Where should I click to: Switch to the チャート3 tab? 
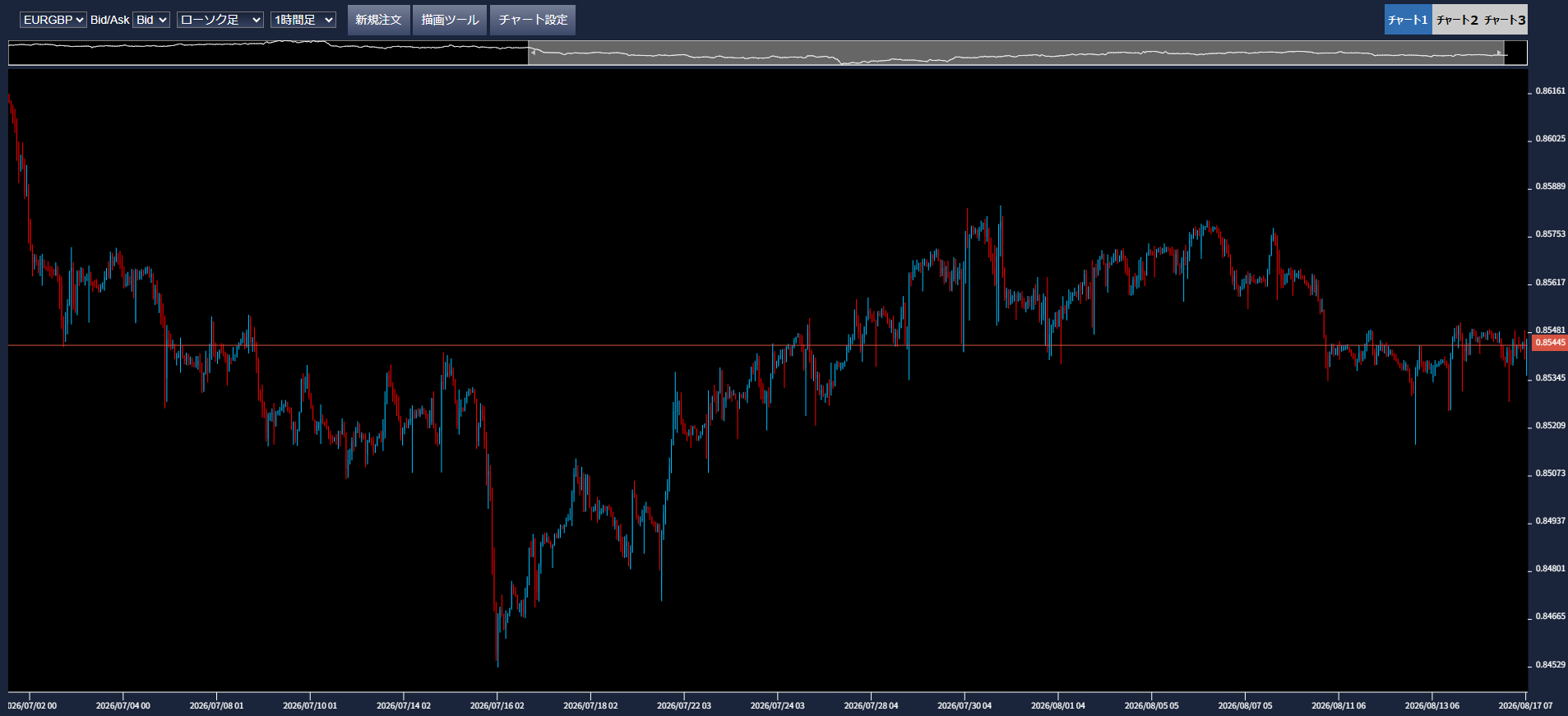point(1505,20)
